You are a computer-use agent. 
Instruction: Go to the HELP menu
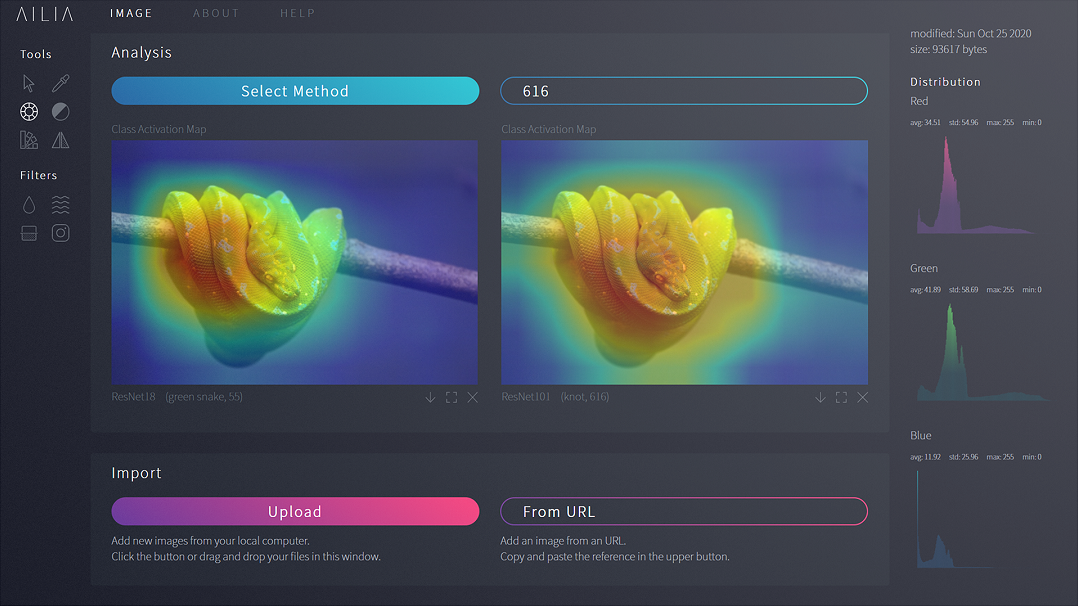click(298, 14)
